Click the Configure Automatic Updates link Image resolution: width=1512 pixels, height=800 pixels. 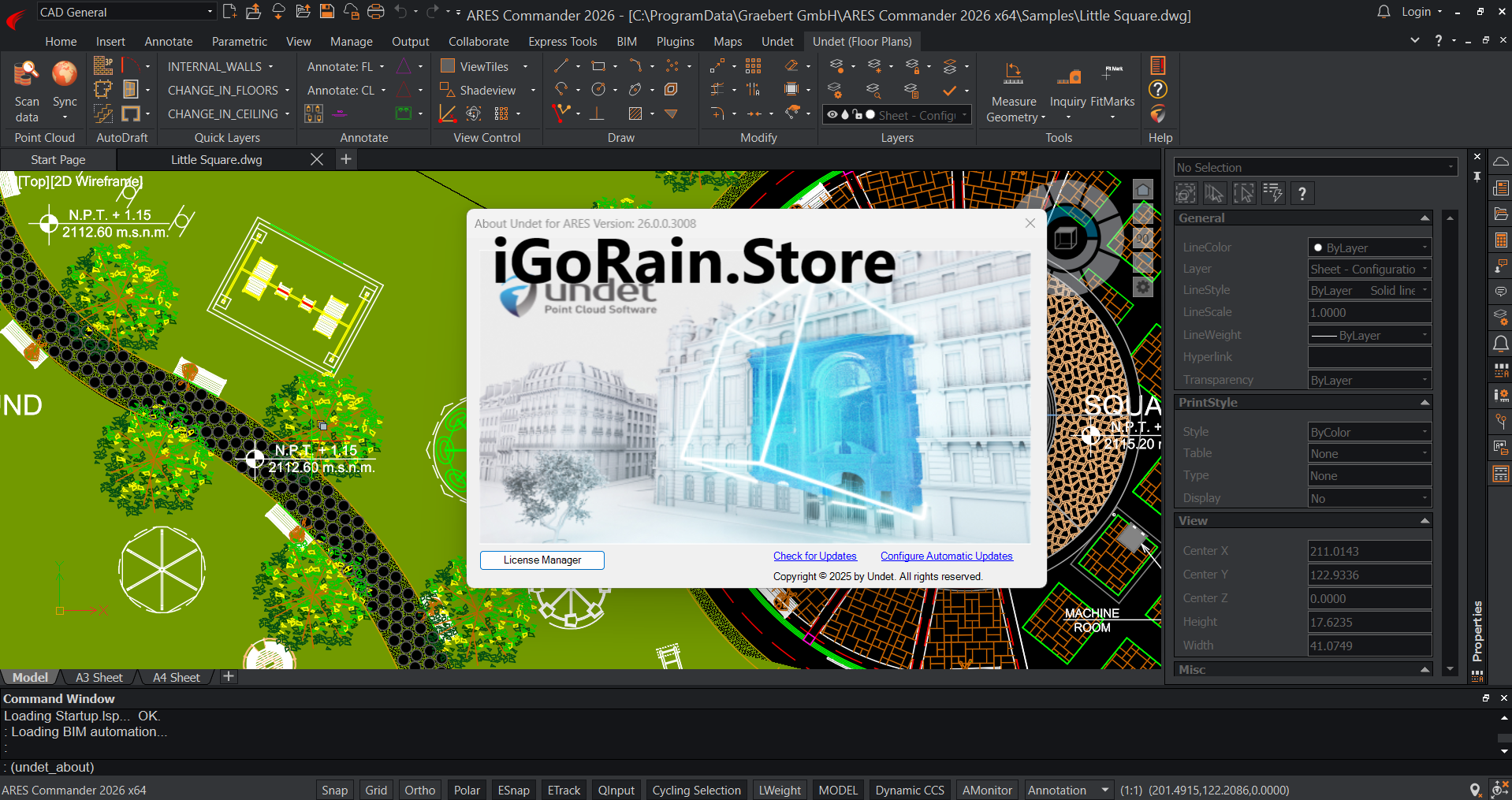946,556
